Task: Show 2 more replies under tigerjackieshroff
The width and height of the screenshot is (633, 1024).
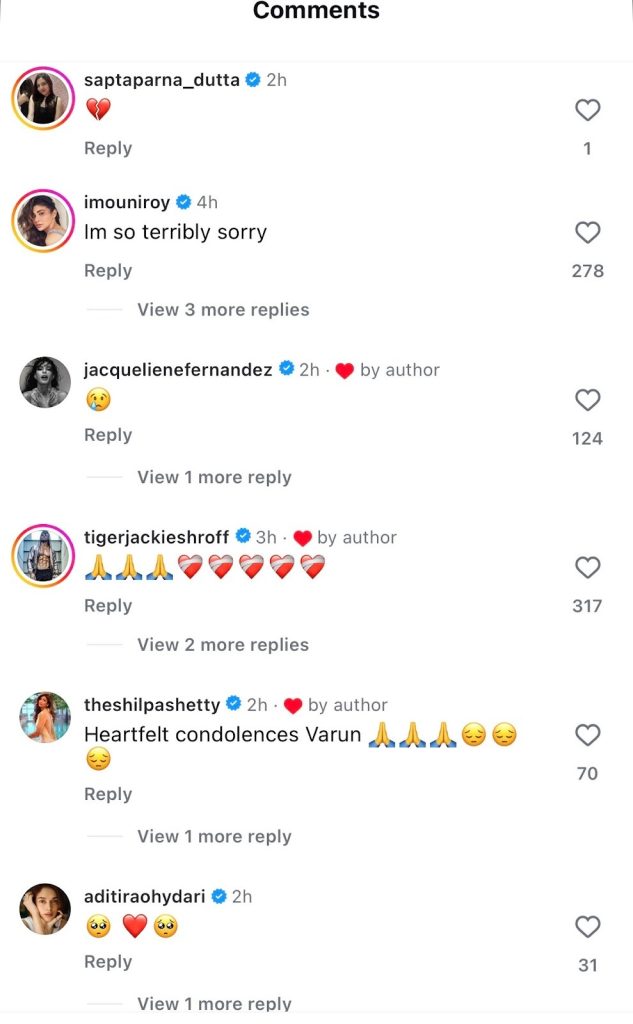Action: click(x=223, y=645)
